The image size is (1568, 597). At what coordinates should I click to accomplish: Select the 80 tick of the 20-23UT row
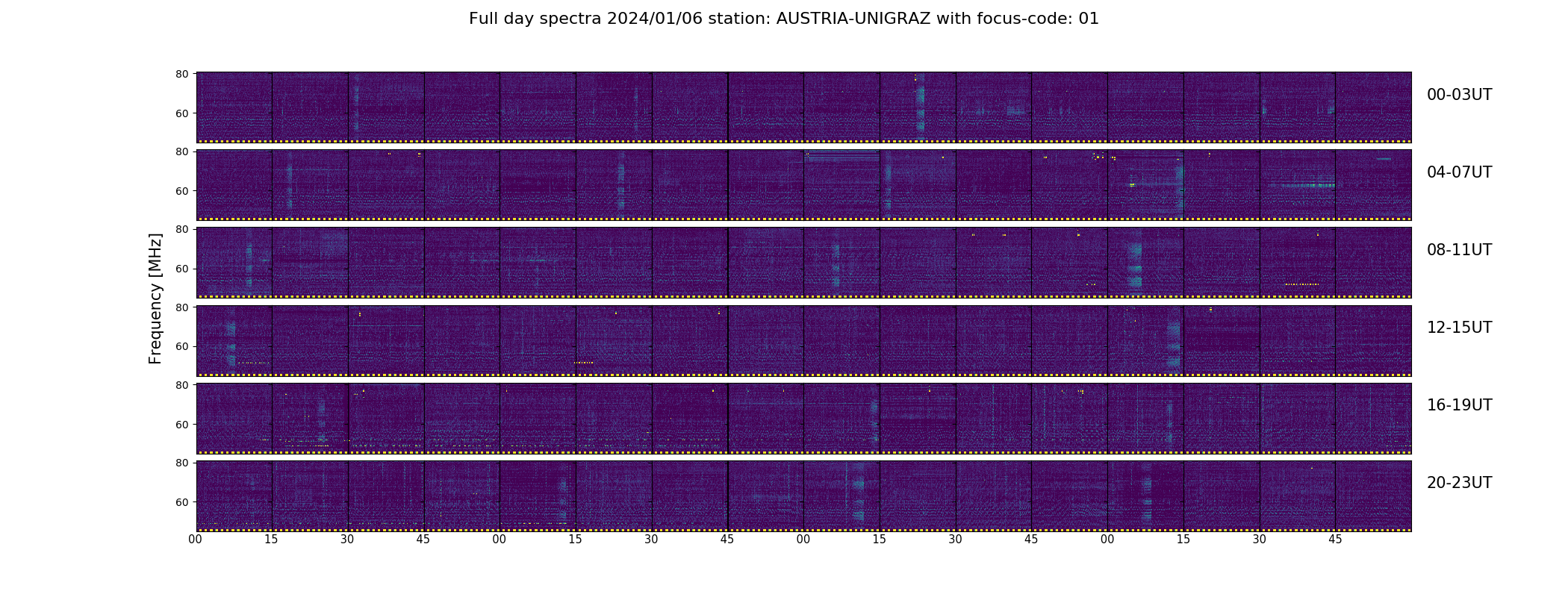pos(181,463)
